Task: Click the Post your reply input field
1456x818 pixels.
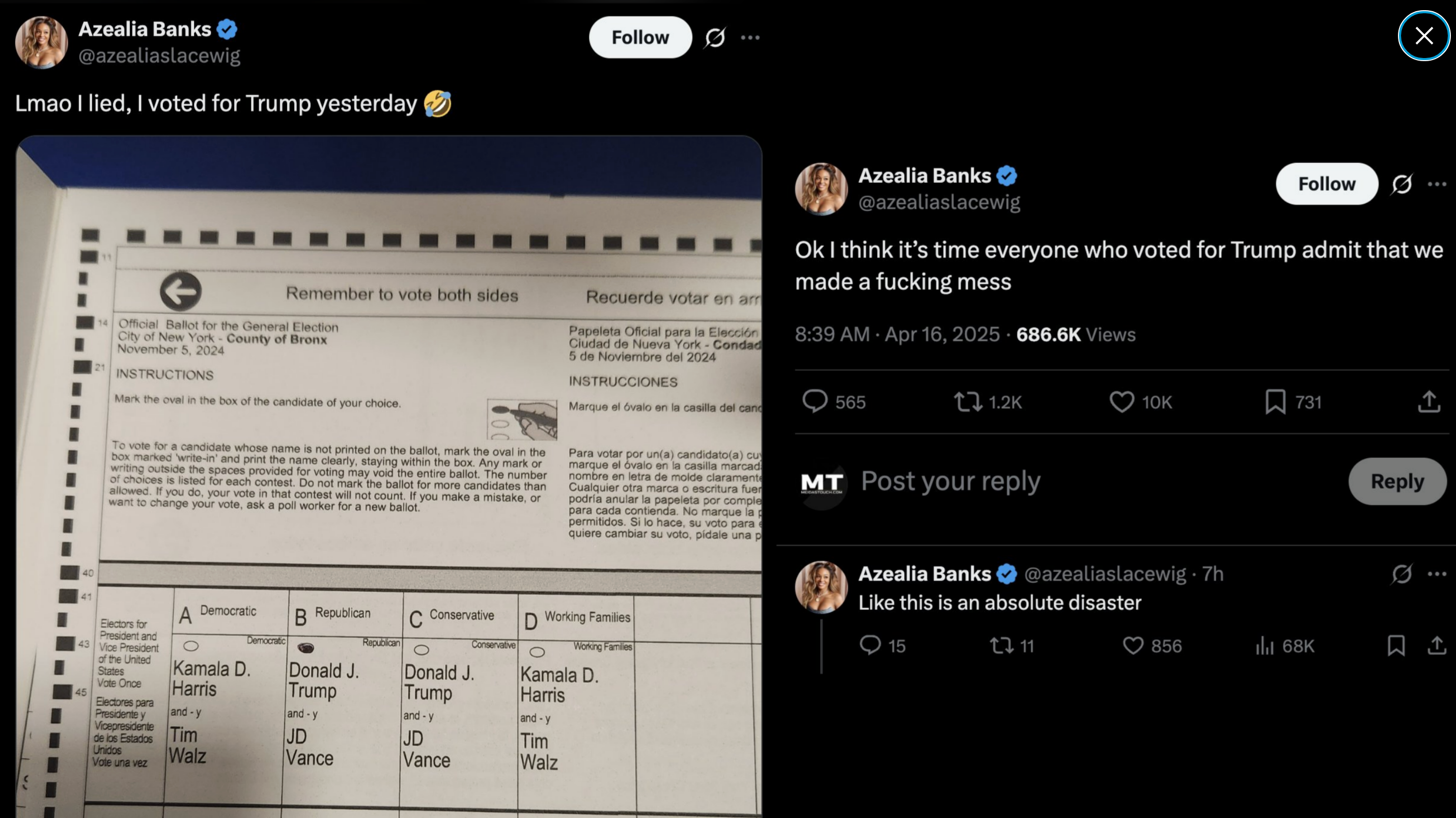Action: [951, 481]
